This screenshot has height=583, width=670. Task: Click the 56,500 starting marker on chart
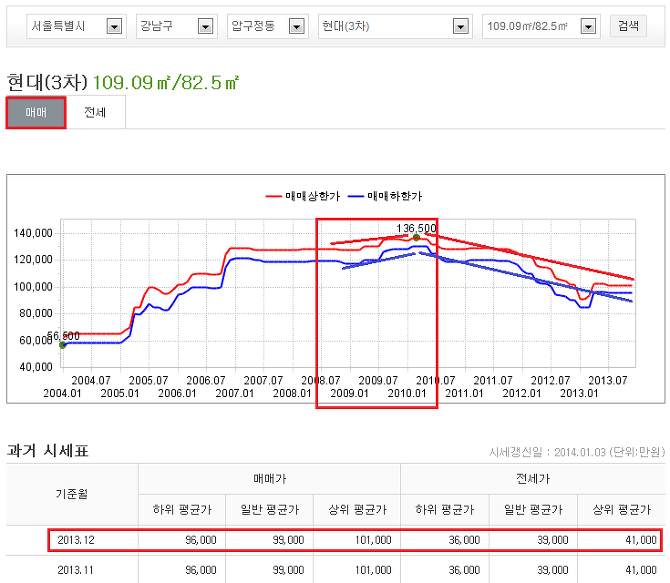coord(63,345)
